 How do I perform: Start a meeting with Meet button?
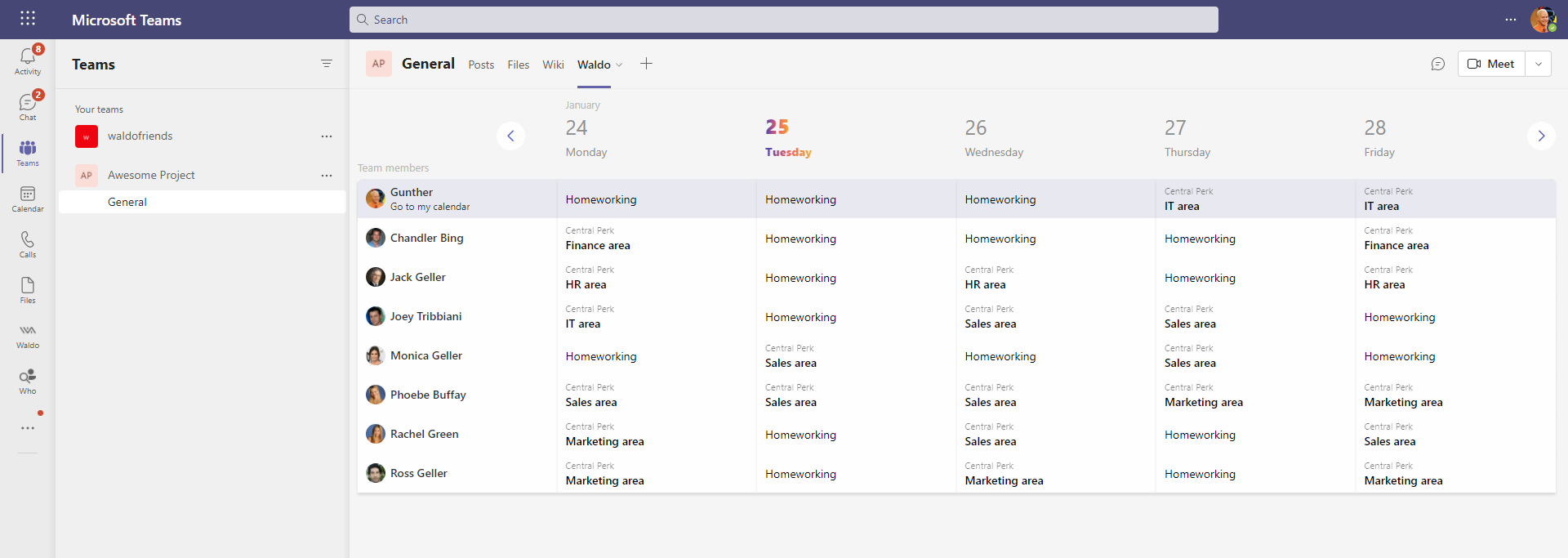[1491, 64]
